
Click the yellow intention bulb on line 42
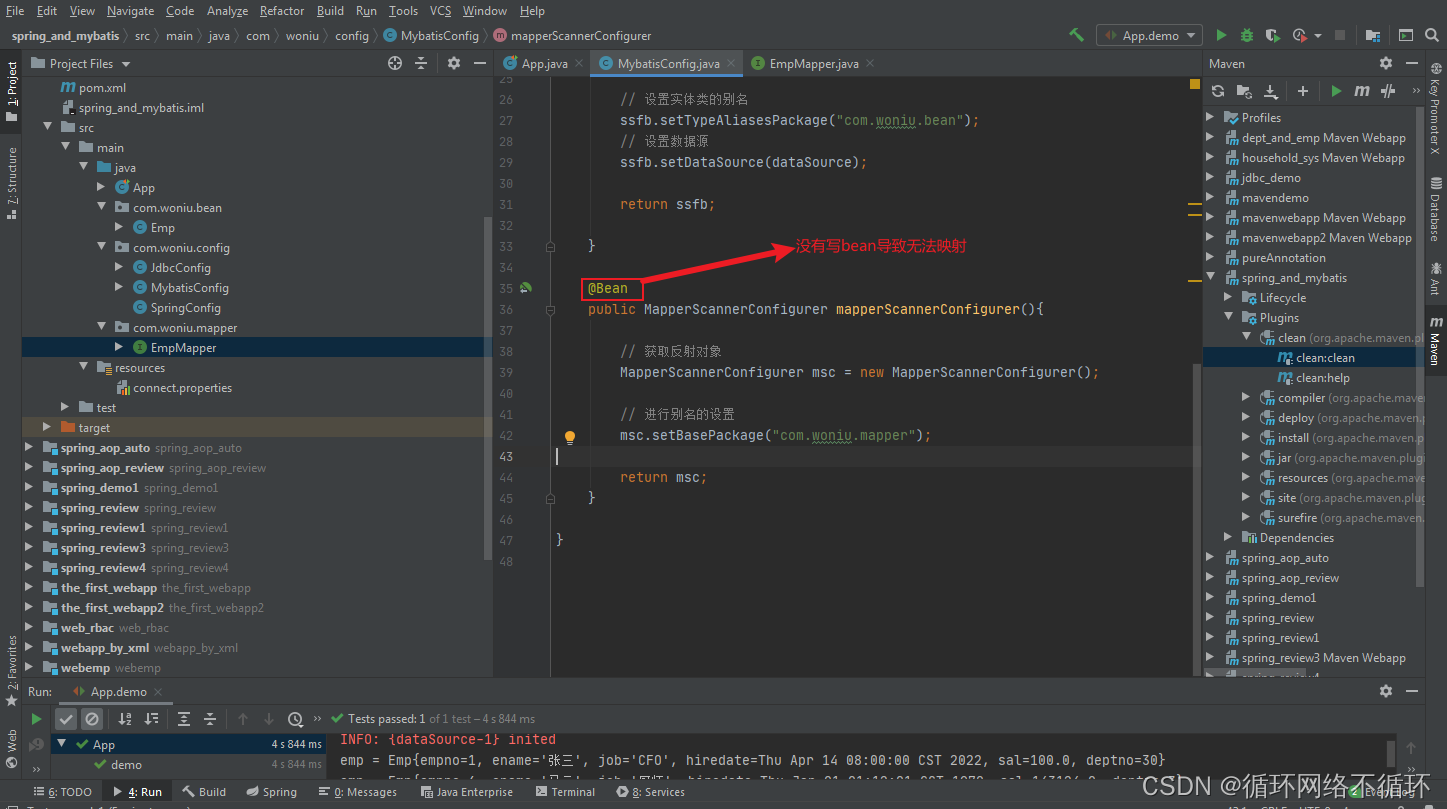[x=570, y=437]
